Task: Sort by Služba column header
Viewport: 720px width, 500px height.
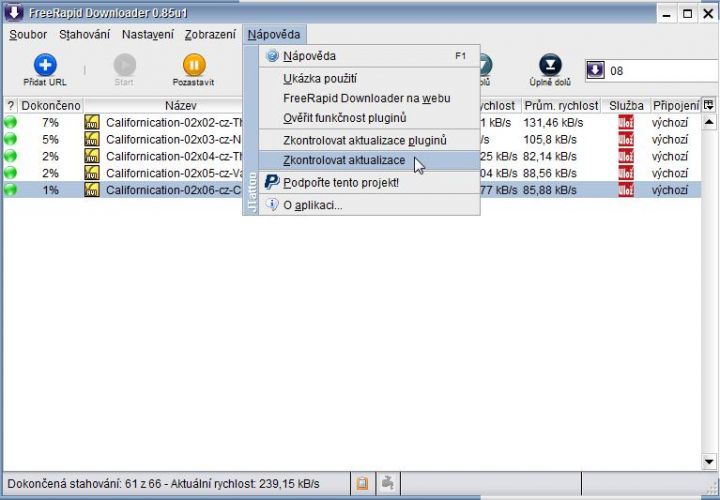Action: 626,106
